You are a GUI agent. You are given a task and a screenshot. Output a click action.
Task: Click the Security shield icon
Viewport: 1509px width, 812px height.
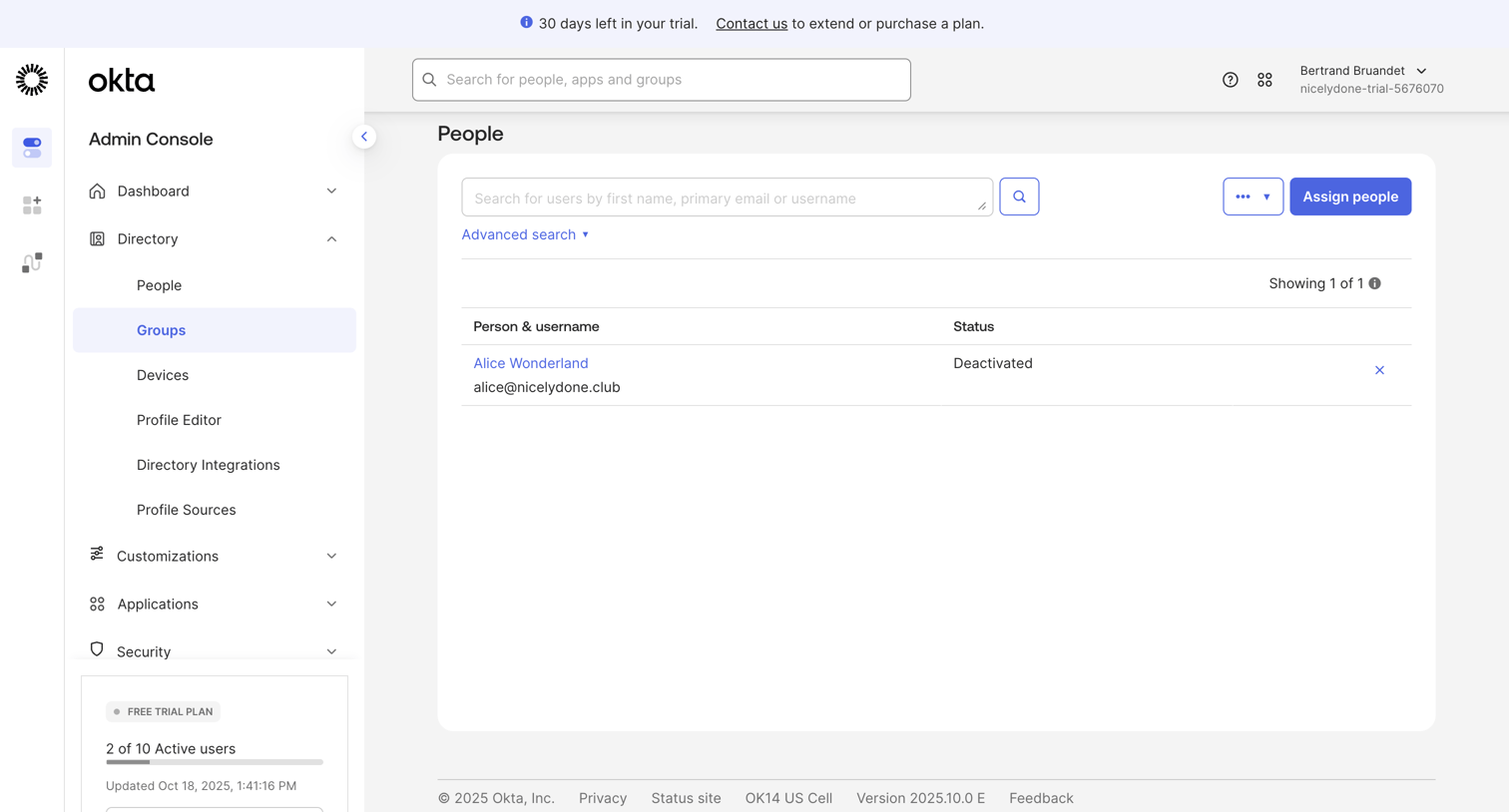[97, 649]
